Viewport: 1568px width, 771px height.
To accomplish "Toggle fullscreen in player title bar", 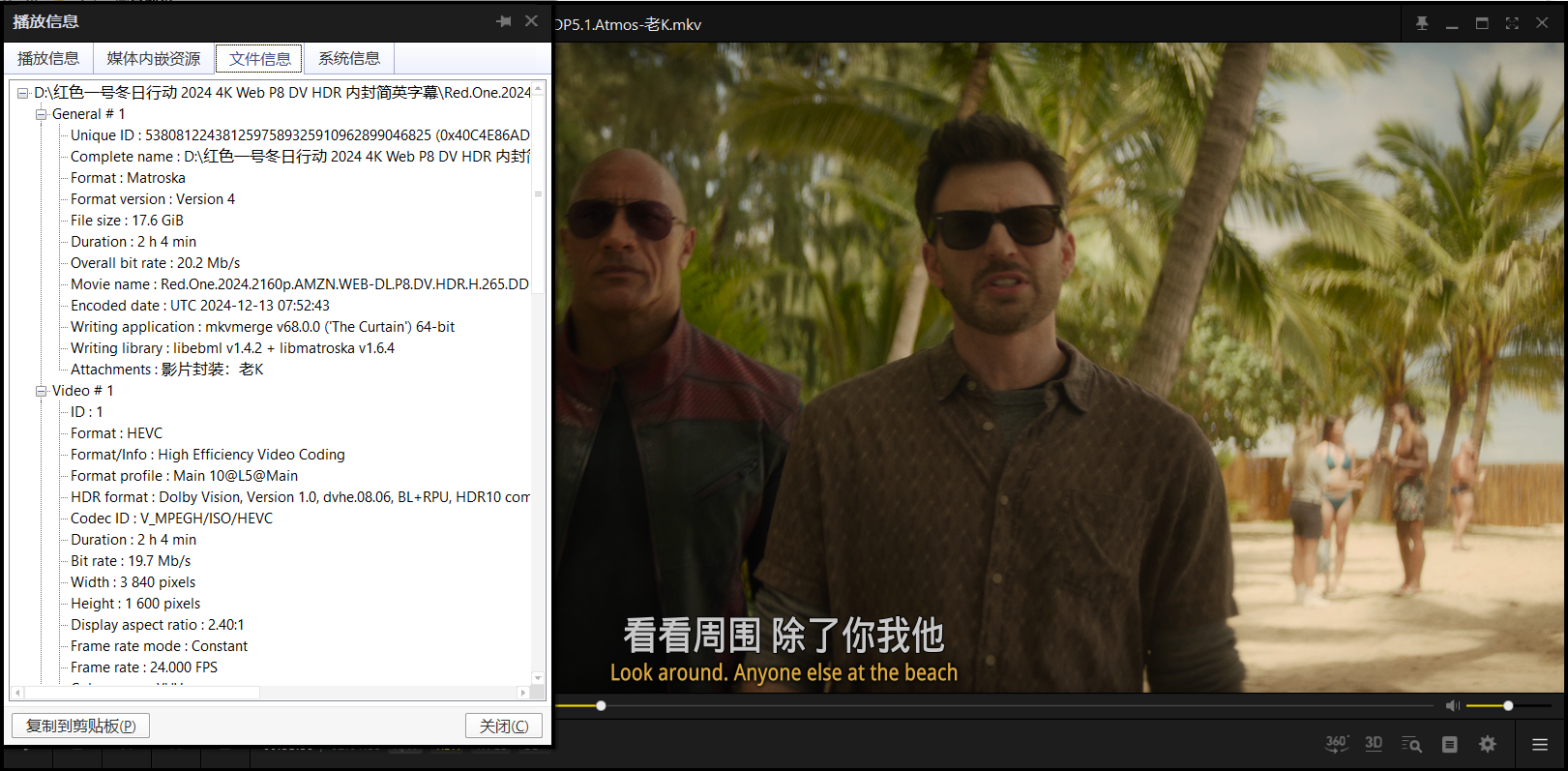I will point(1512,23).
